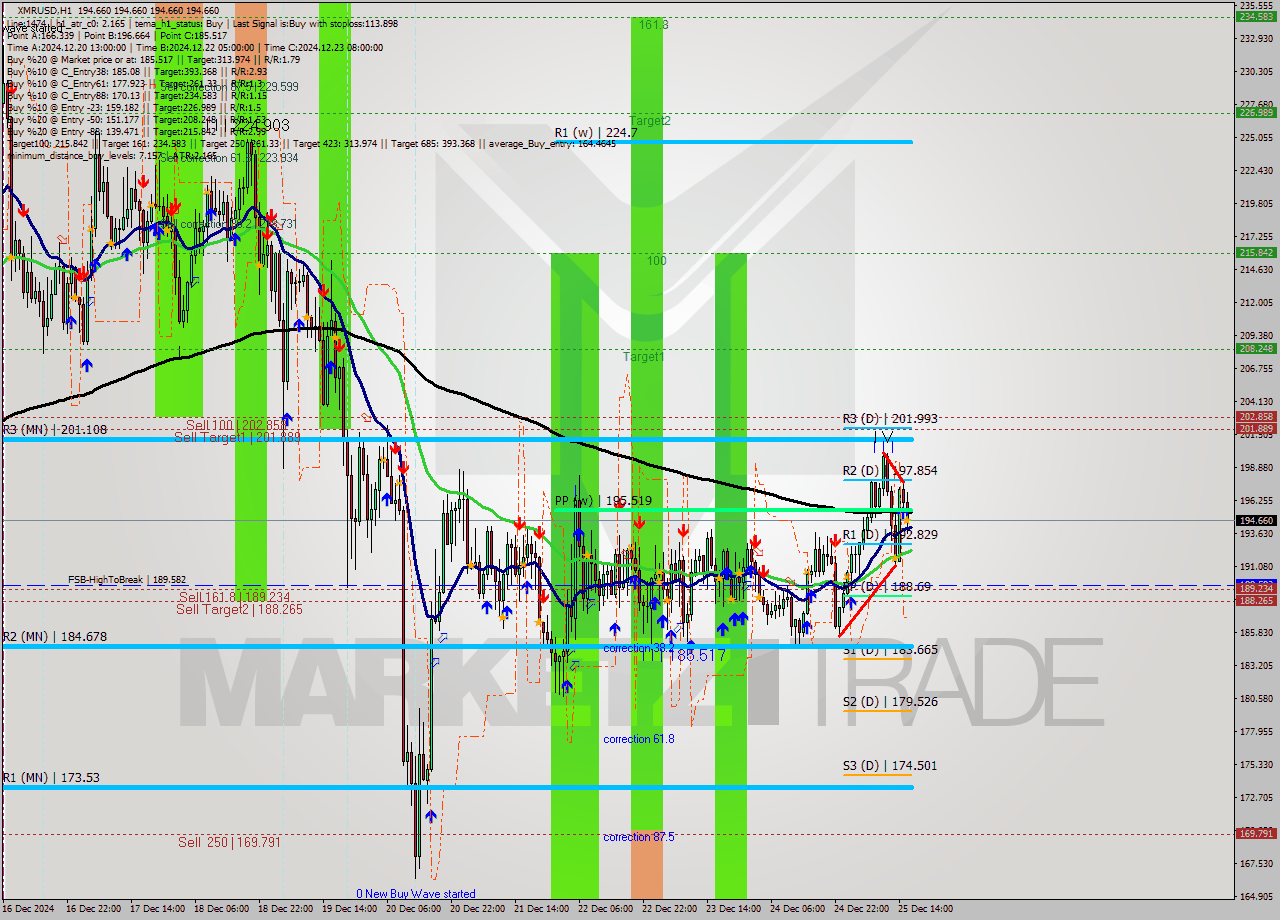
Task: Click the red 169.791 price tag
Action: click(1257, 833)
